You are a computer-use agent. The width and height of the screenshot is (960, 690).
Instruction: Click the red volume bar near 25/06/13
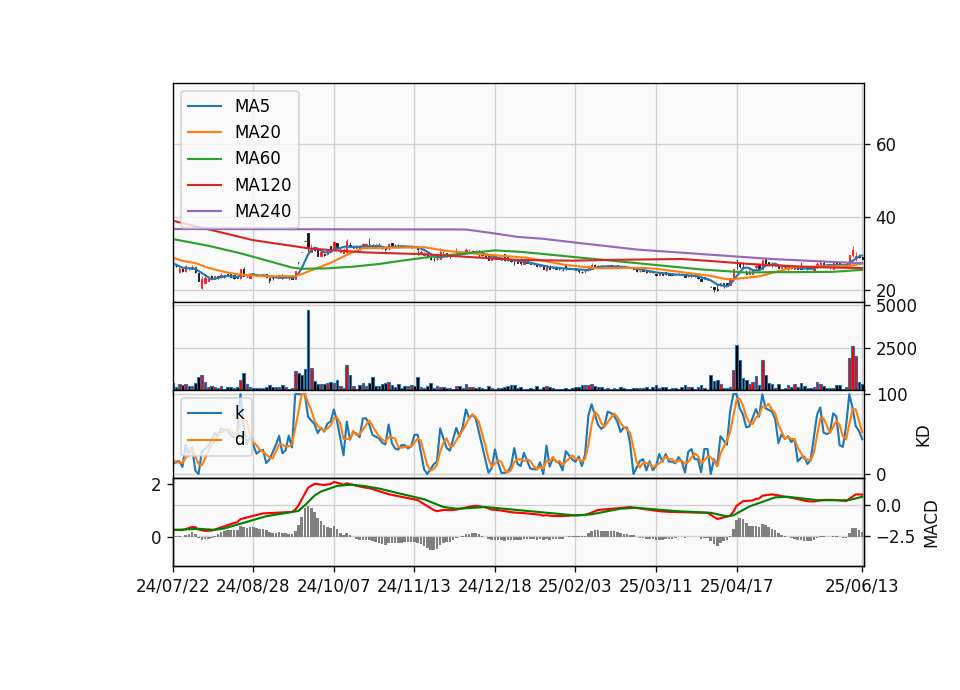853,368
